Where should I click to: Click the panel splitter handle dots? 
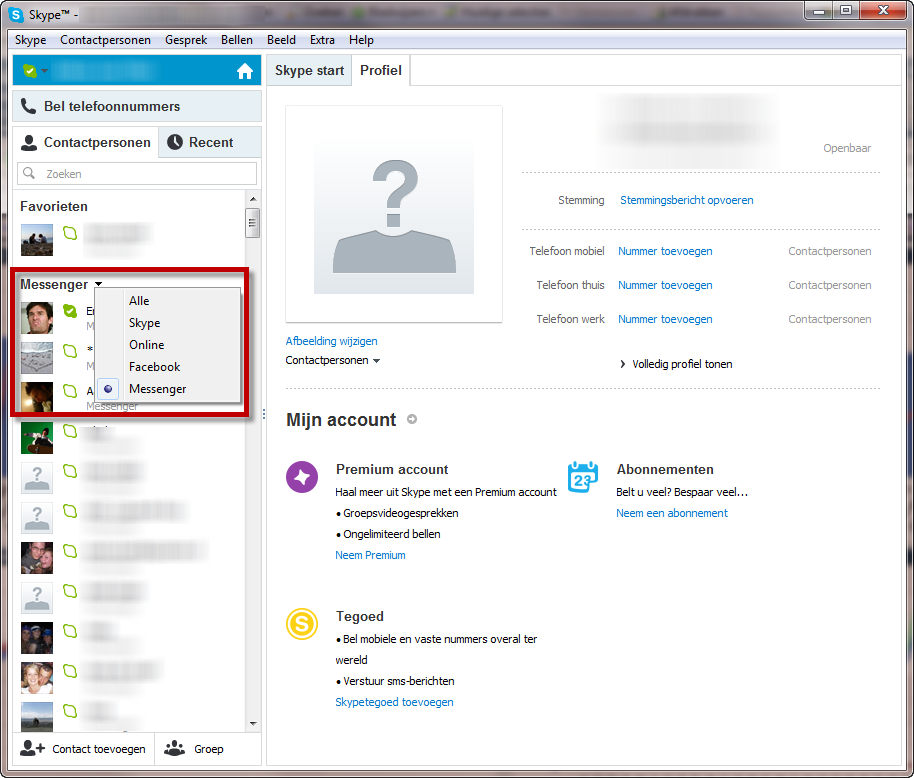[264, 414]
